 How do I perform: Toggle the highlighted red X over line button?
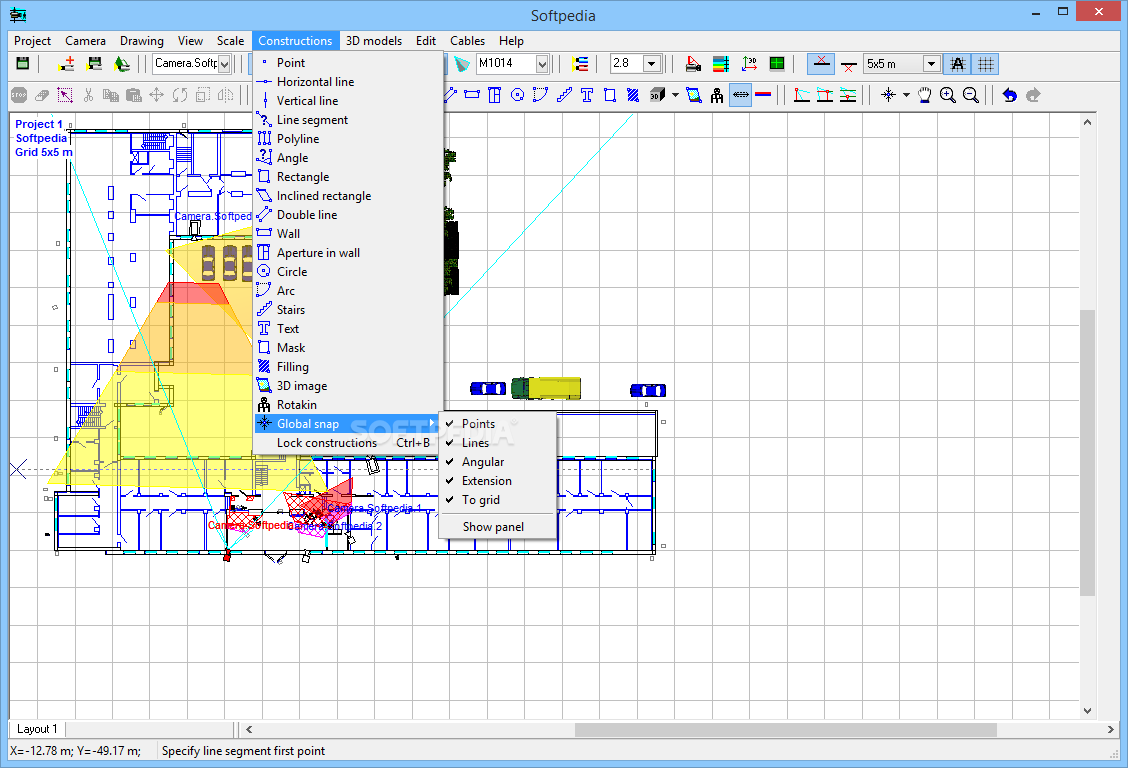(821, 64)
